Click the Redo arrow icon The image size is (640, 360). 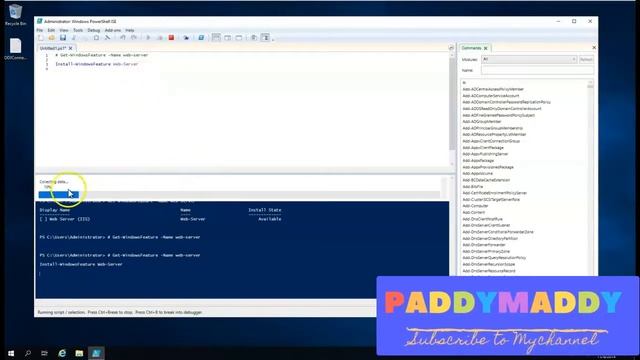coord(134,38)
